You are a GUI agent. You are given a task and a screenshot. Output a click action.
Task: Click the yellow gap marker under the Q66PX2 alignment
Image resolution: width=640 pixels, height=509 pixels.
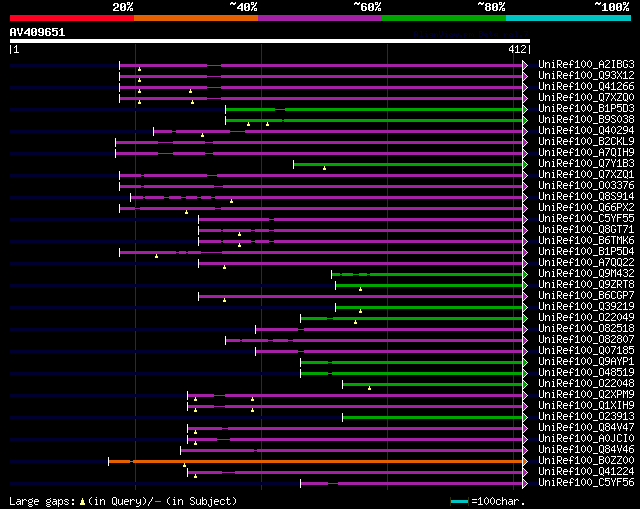[x=187, y=212]
